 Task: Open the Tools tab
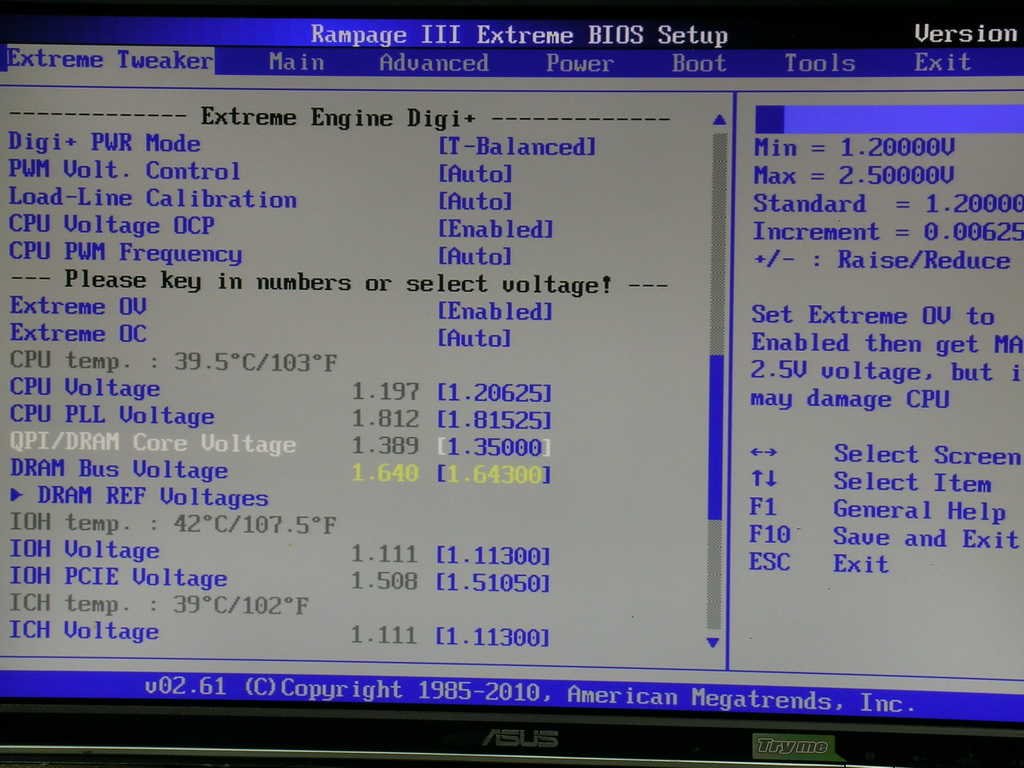pos(820,63)
